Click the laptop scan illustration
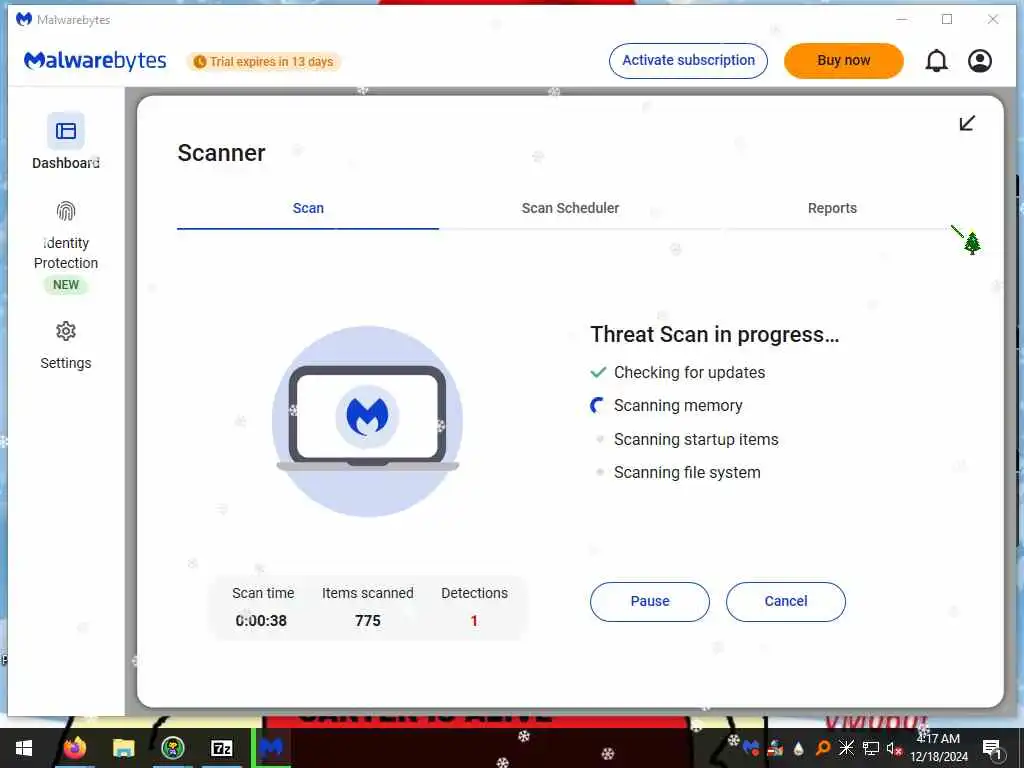Screen dimensions: 1024x768 click(368, 421)
